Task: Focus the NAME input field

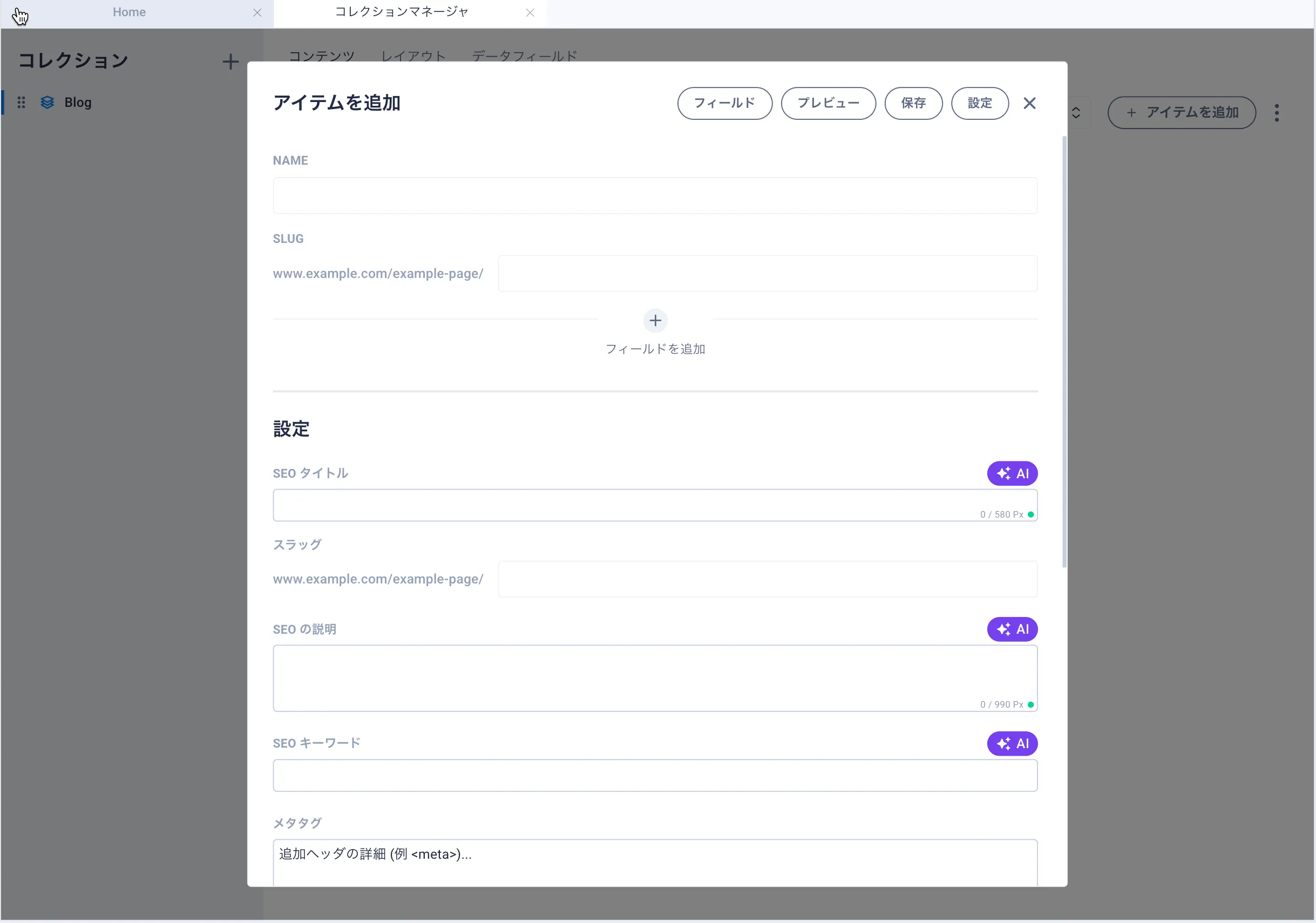Action: point(655,195)
